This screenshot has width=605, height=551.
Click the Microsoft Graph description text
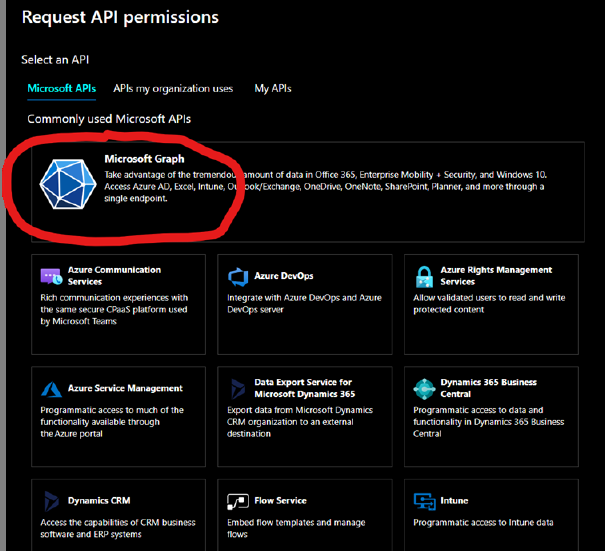tap(325, 186)
